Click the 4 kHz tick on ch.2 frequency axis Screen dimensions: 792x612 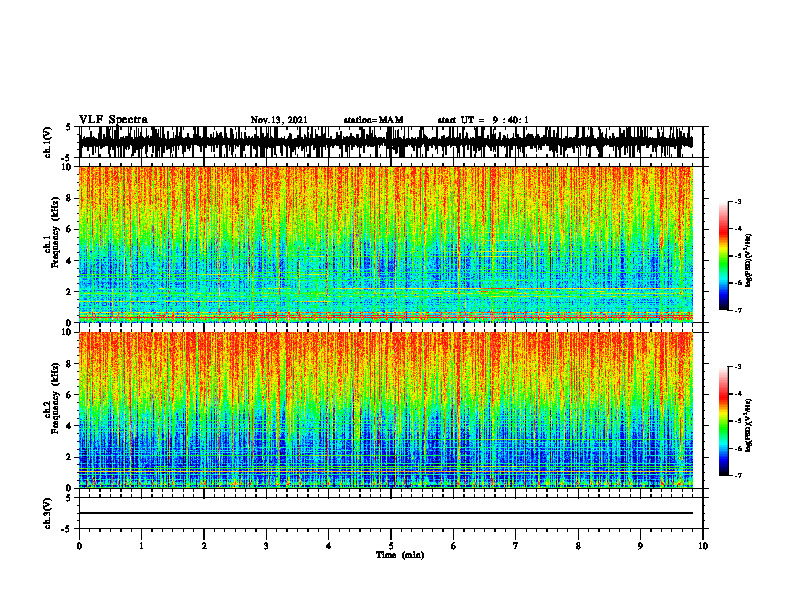click(x=69, y=426)
